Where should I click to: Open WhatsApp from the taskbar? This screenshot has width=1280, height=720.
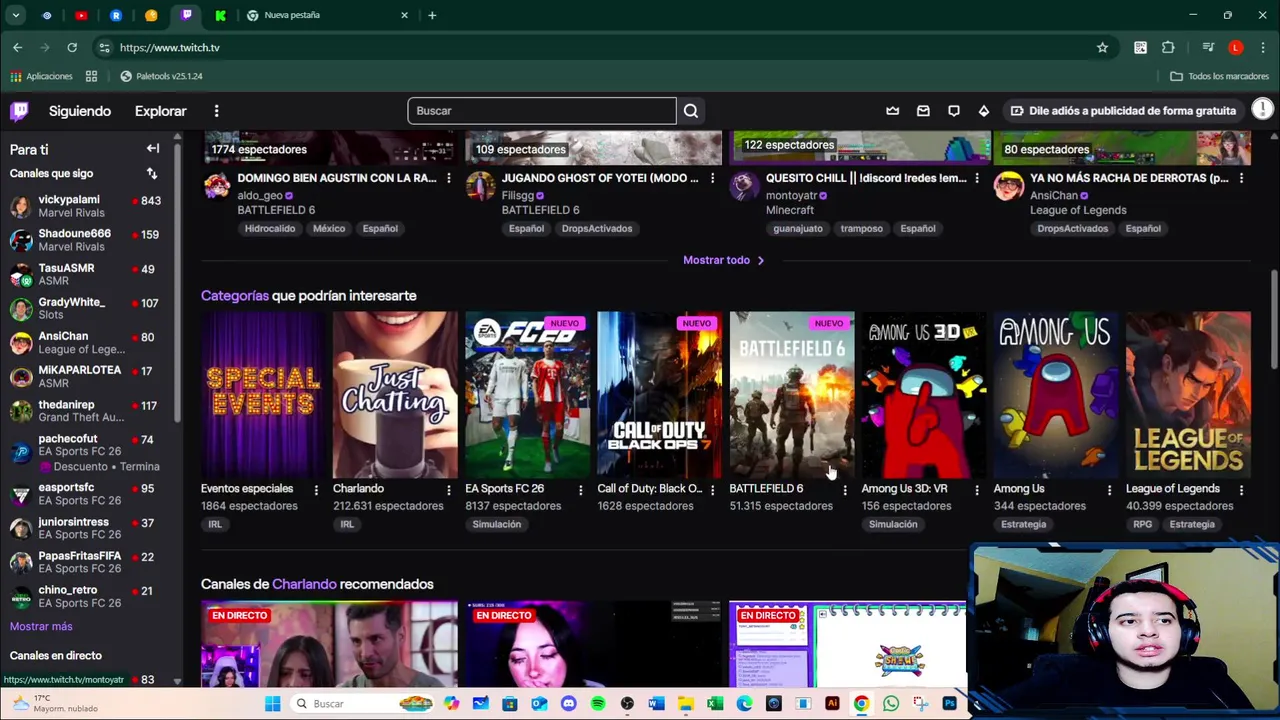pyautogui.click(x=891, y=704)
